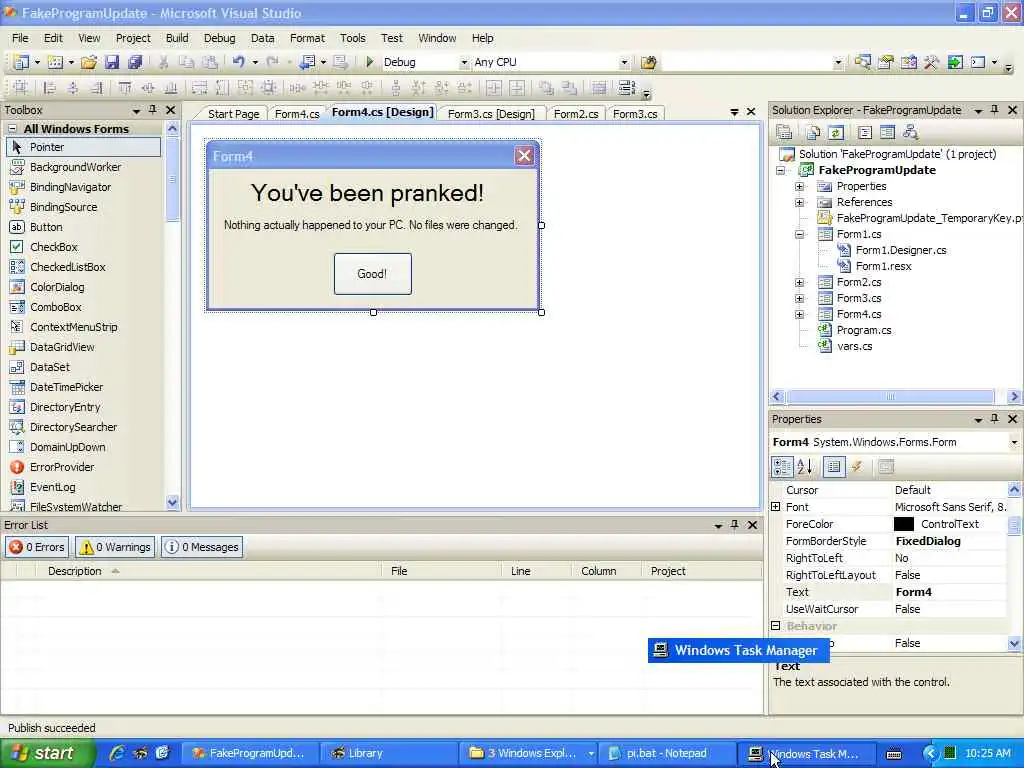Click View Code icon in Solution Explorer

coord(865,133)
